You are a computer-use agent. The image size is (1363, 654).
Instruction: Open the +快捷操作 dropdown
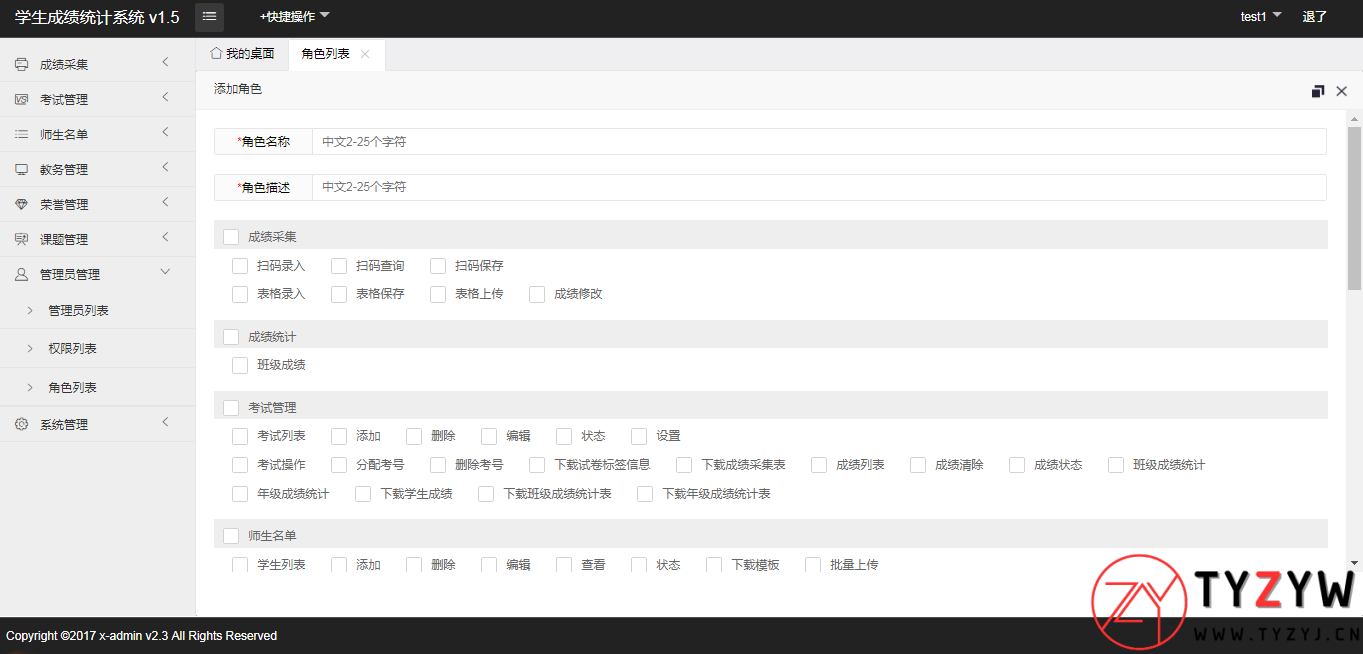(294, 17)
